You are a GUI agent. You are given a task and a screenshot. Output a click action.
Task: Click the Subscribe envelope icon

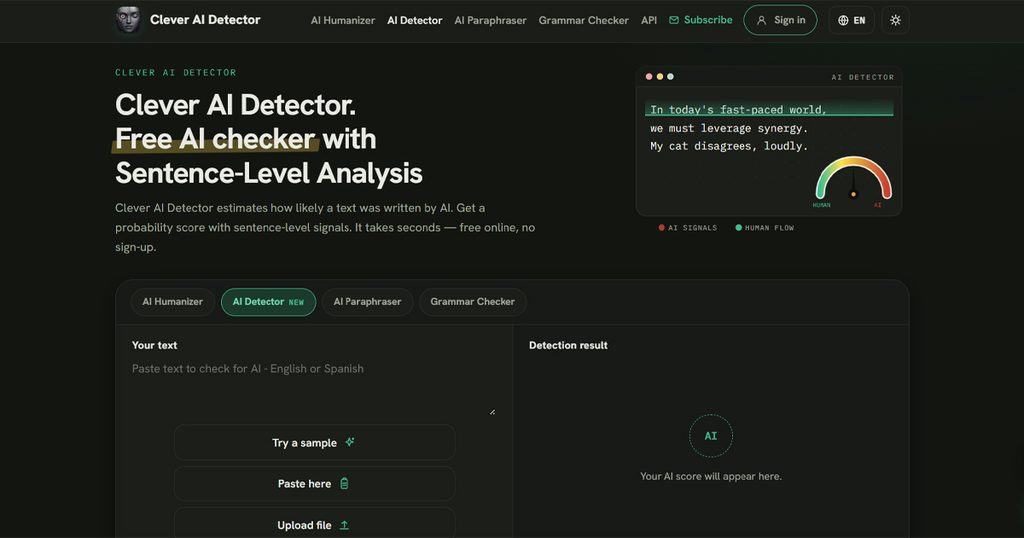pyautogui.click(x=674, y=20)
